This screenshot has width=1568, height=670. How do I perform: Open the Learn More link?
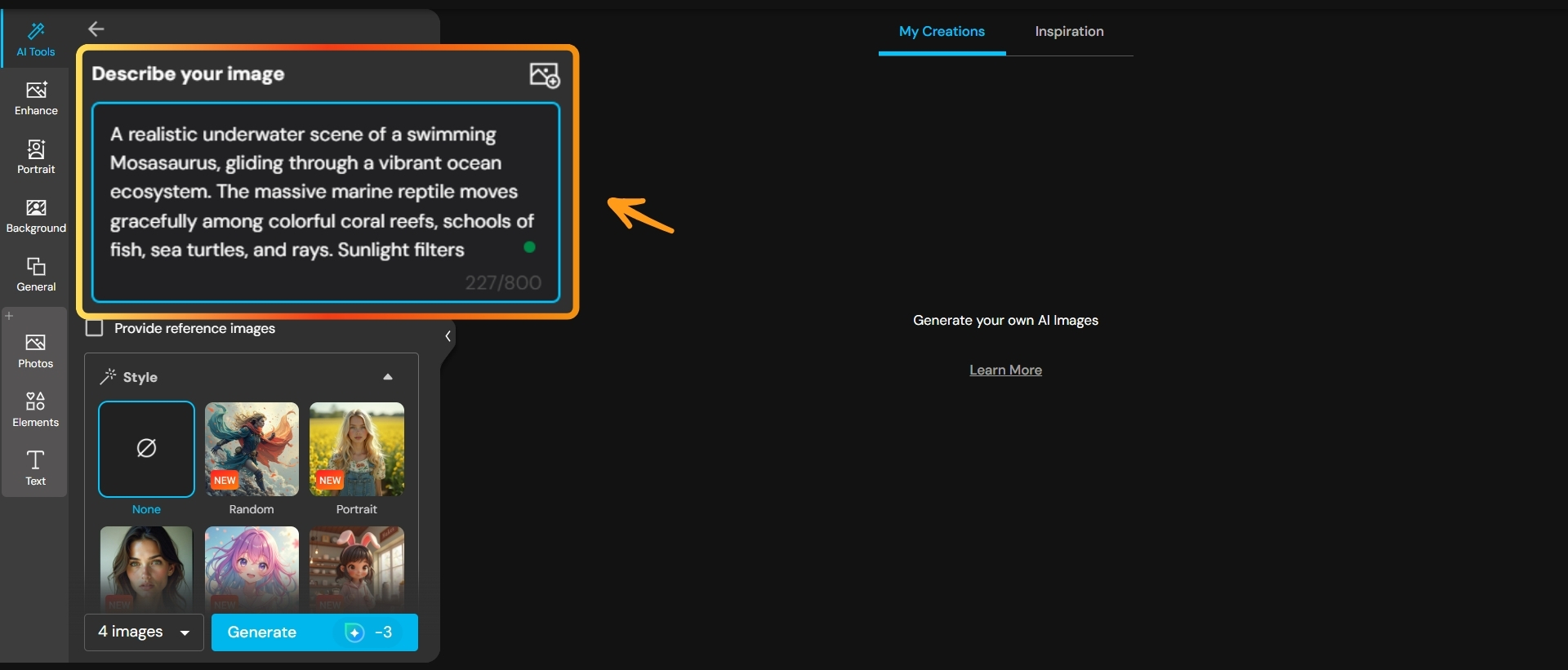pos(1005,370)
